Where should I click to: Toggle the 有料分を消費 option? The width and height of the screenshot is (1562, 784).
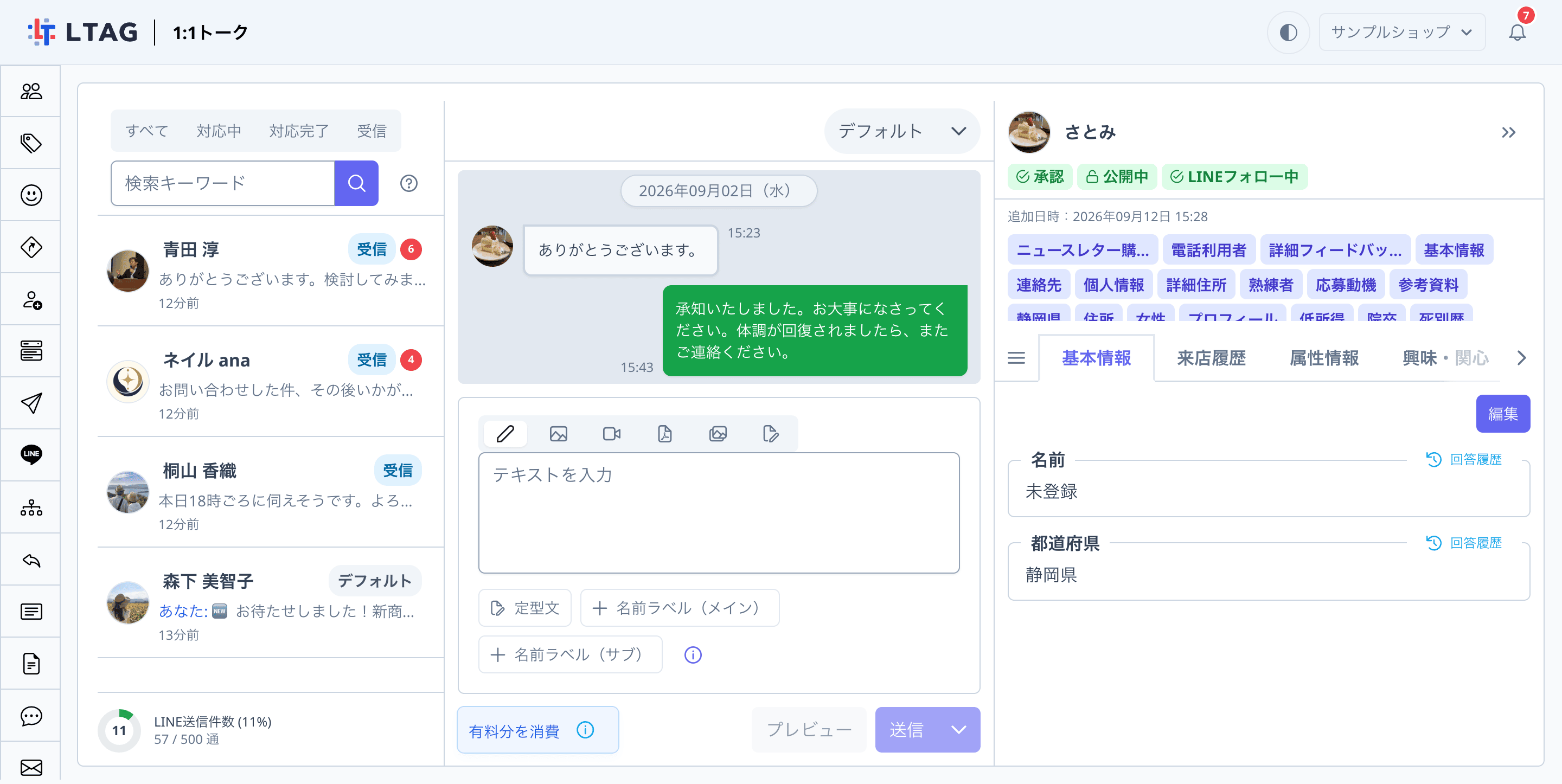[x=538, y=730]
